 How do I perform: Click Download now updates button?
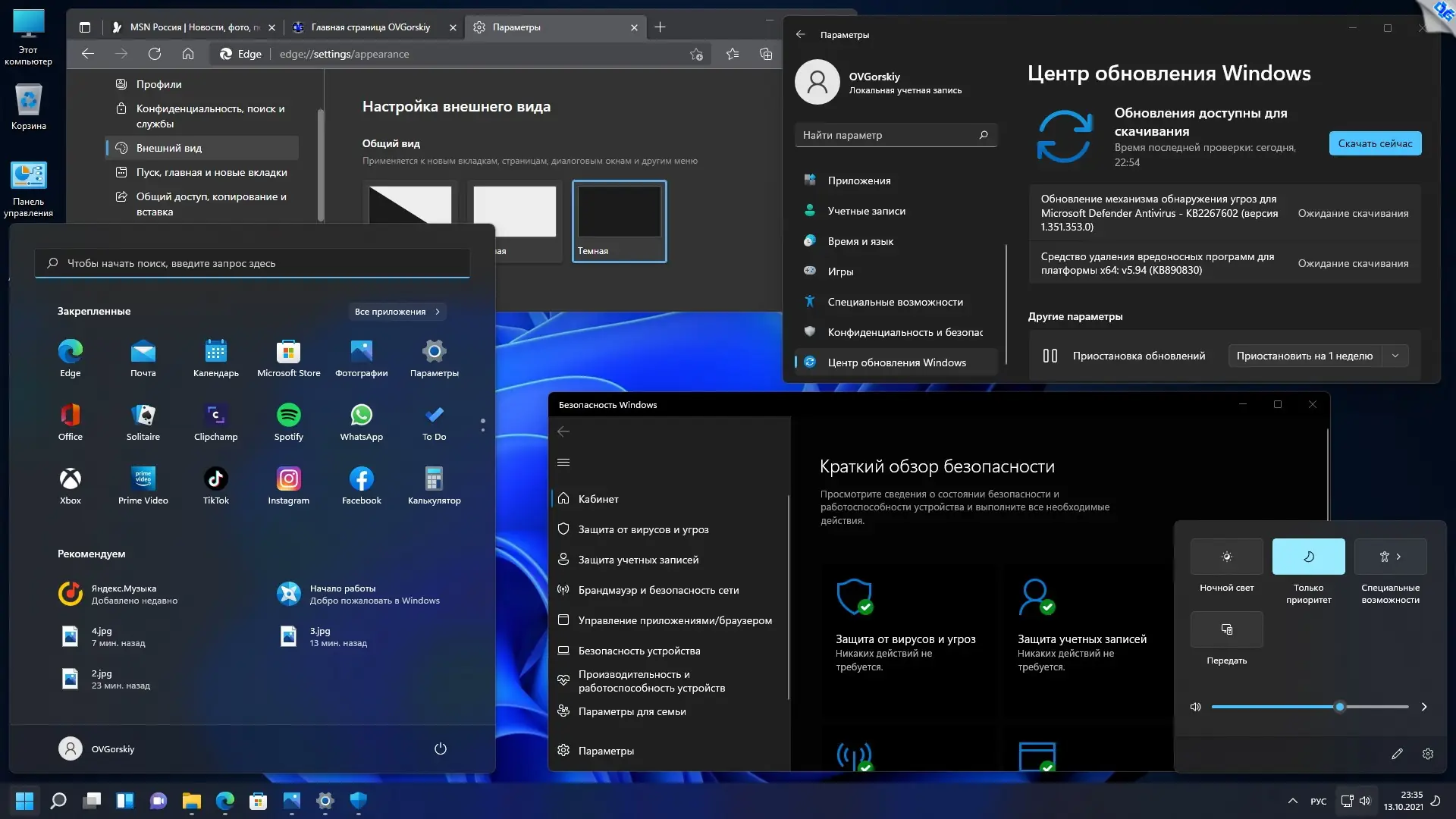coord(1374,143)
